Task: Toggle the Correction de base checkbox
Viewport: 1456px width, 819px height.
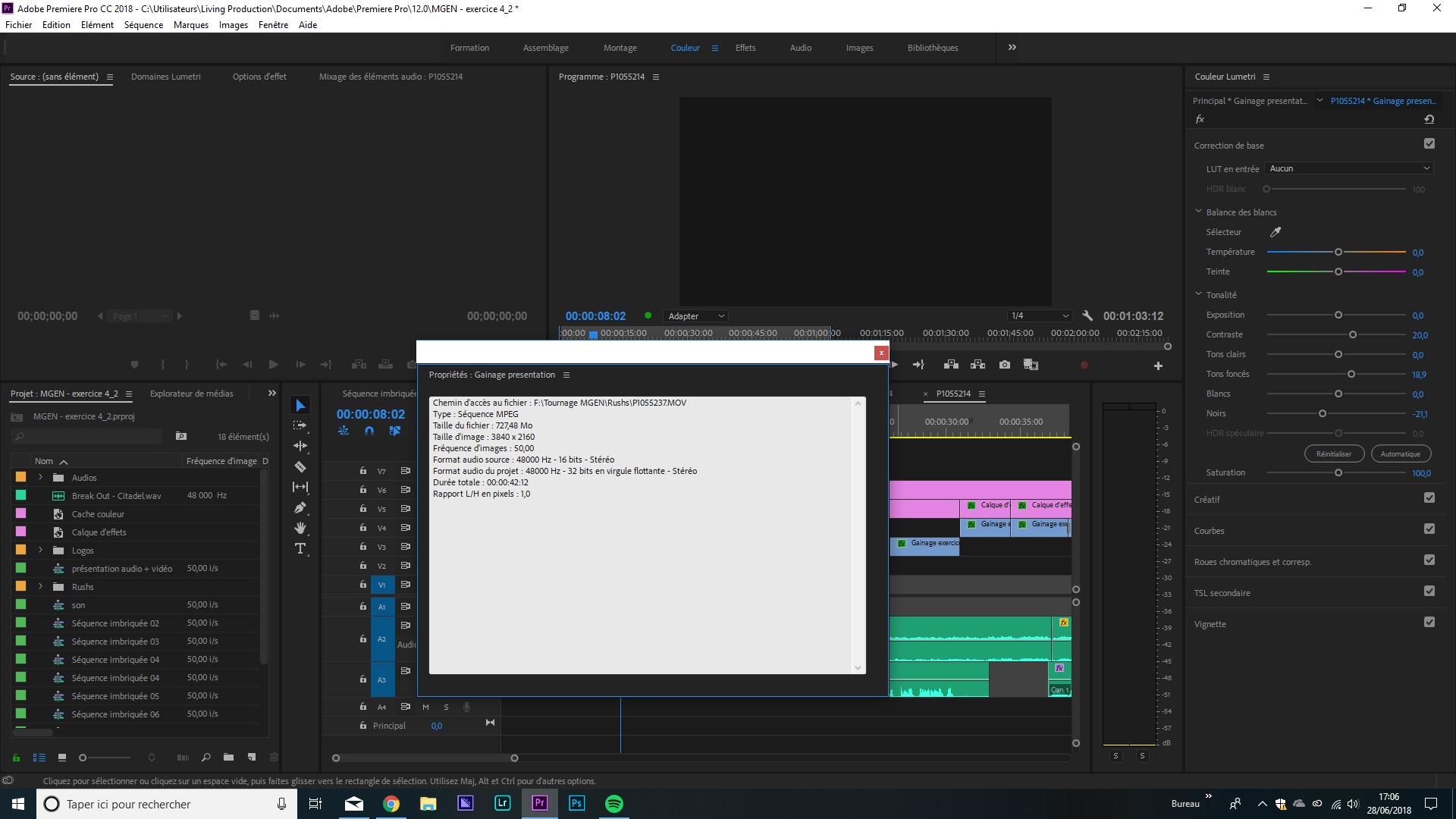Action: pyautogui.click(x=1429, y=144)
